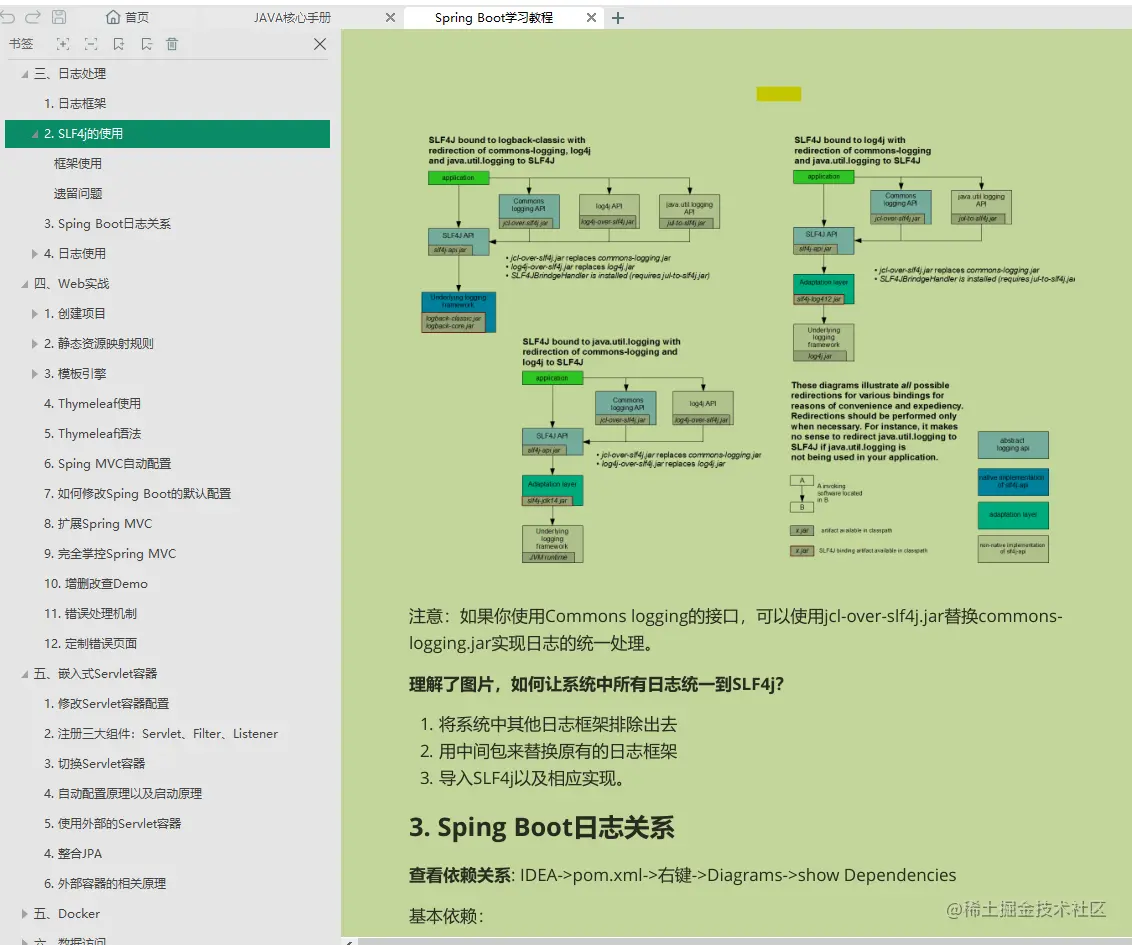Close the 书签 bookmarks panel
Image resolution: width=1132 pixels, height=945 pixels.
point(320,44)
